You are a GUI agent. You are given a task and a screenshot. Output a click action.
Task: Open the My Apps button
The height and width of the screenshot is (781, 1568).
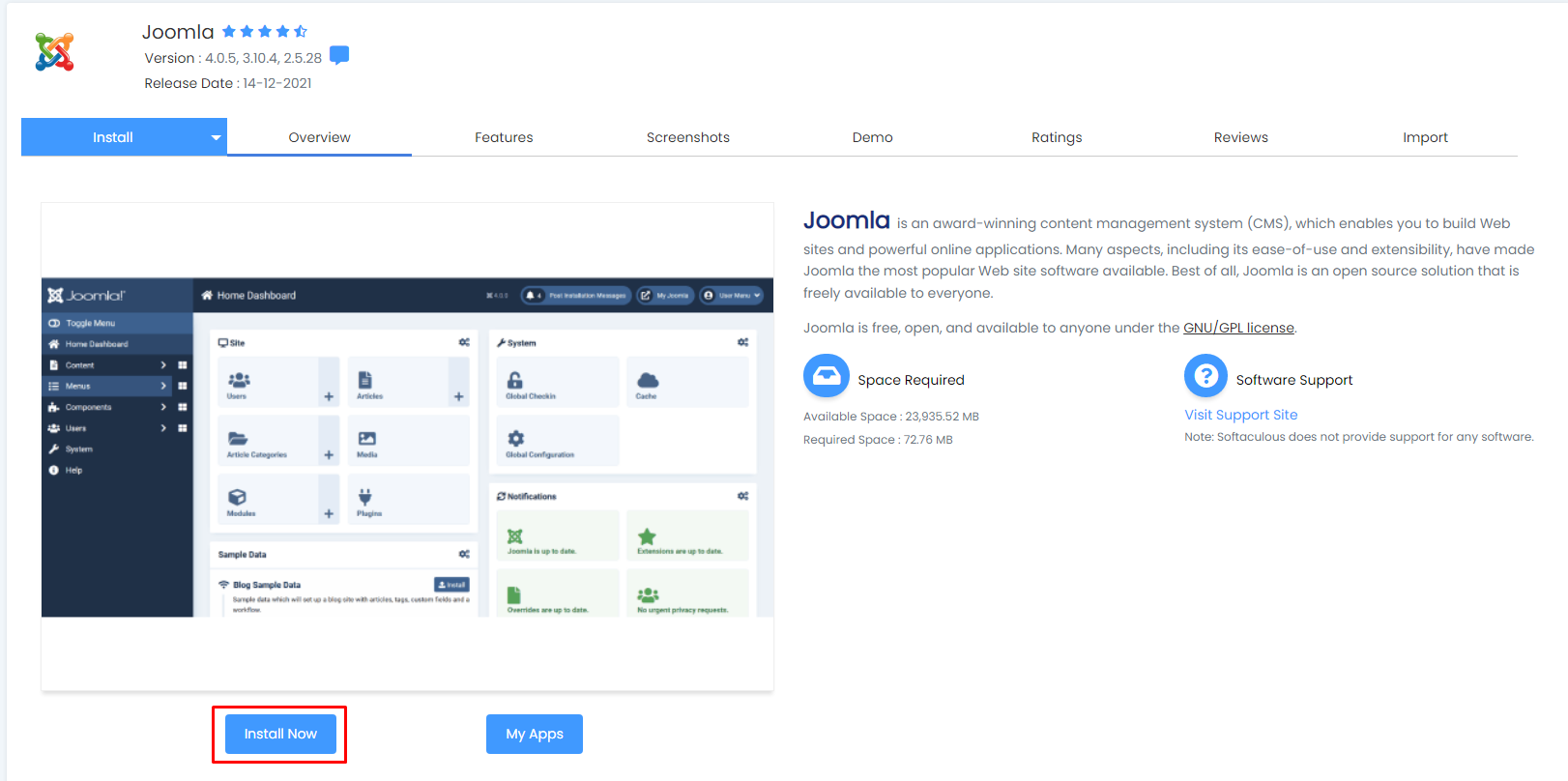[535, 734]
